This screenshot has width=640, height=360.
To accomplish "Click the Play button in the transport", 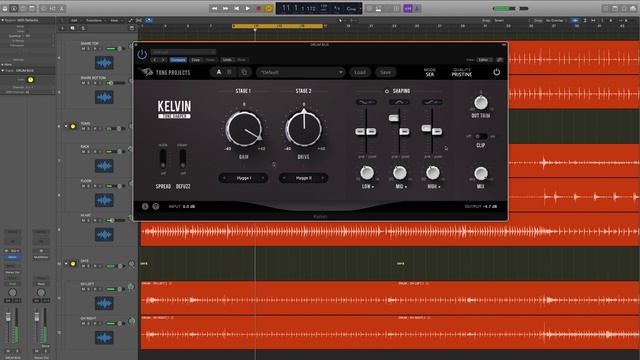I will click(x=247, y=8).
